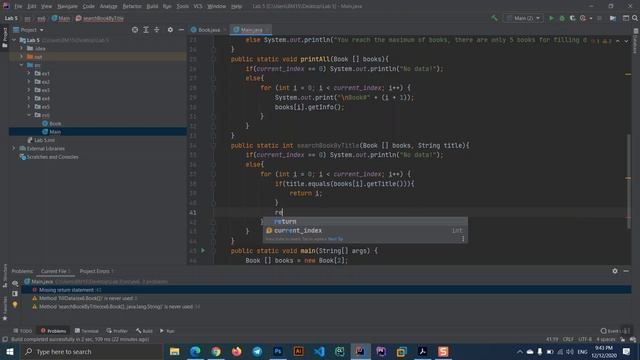Hide the Problems panel minus icon

tap(626, 271)
